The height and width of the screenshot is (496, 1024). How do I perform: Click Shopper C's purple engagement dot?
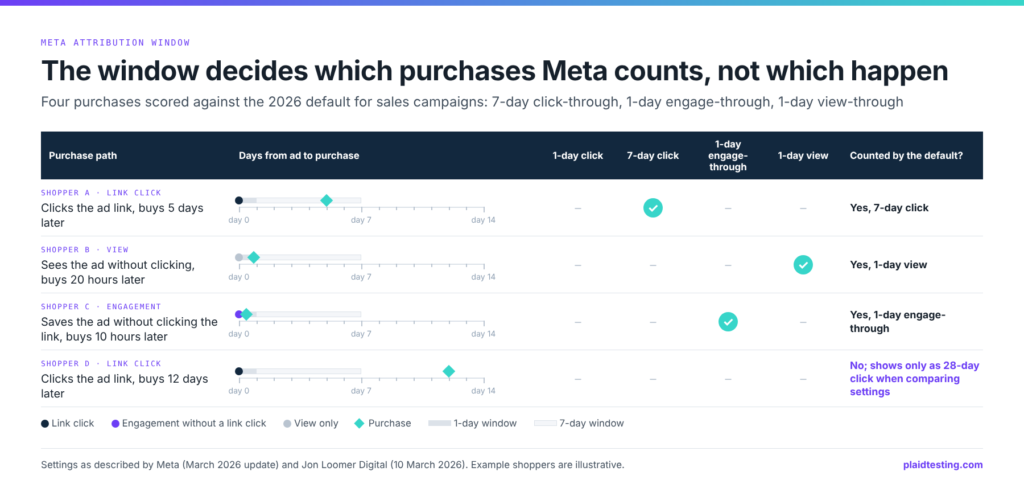pos(238,315)
